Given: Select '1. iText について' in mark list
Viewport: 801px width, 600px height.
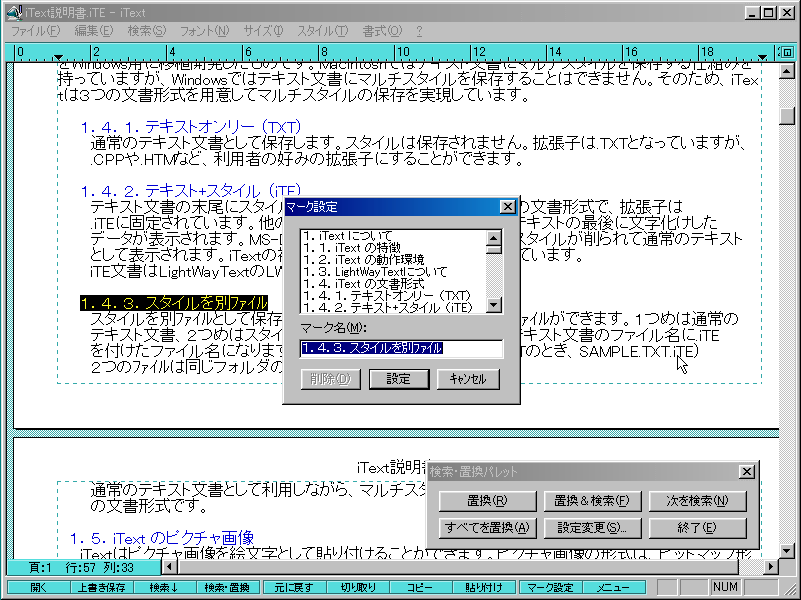Looking at the screenshot, I should coord(392,235).
